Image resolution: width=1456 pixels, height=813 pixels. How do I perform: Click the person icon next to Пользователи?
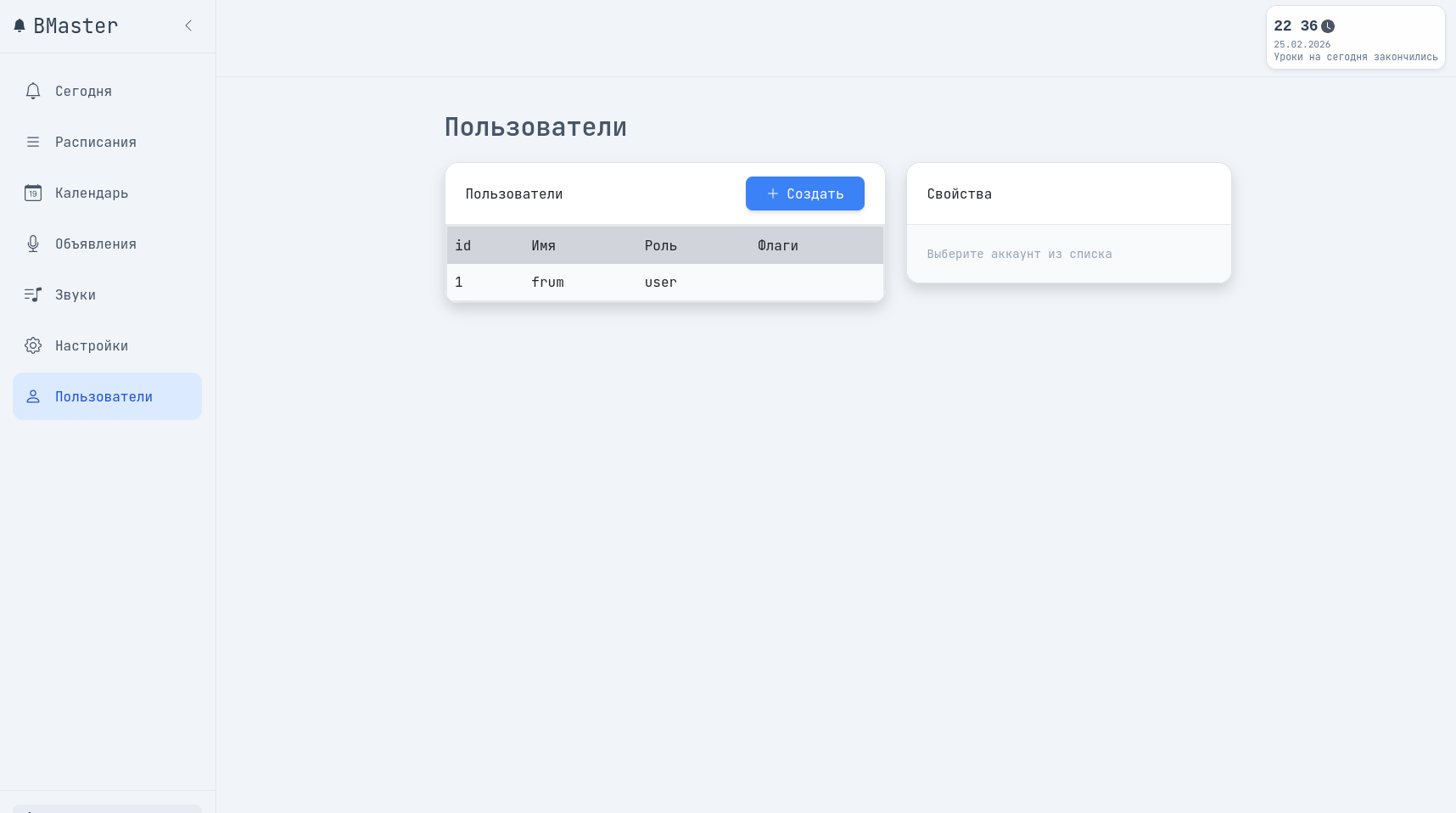[33, 396]
